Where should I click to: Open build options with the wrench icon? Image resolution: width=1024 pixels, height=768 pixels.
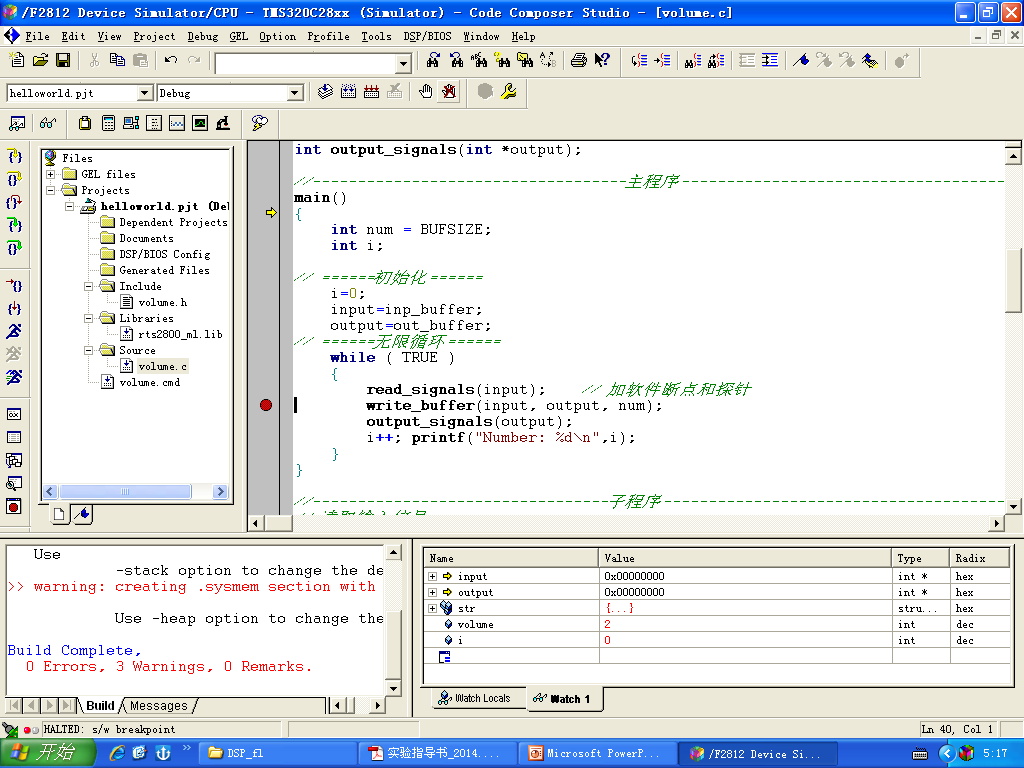pyautogui.click(x=509, y=92)
